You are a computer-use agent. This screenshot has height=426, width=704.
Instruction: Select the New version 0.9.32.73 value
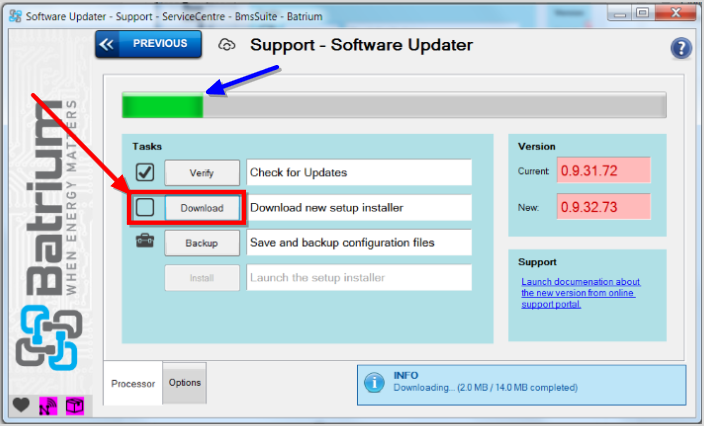click(603, 206)
